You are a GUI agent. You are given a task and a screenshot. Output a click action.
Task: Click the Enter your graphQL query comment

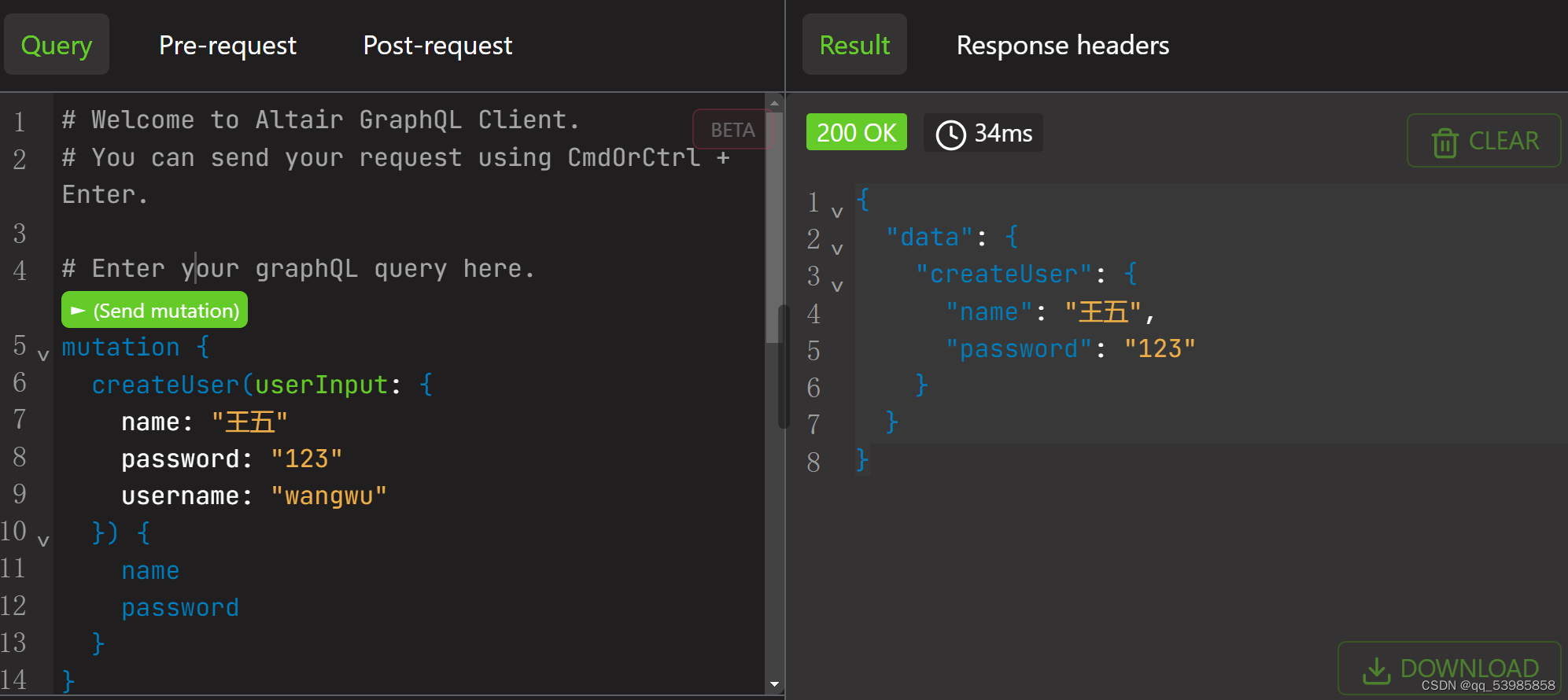pyautogui.click(x=299, y=268)
